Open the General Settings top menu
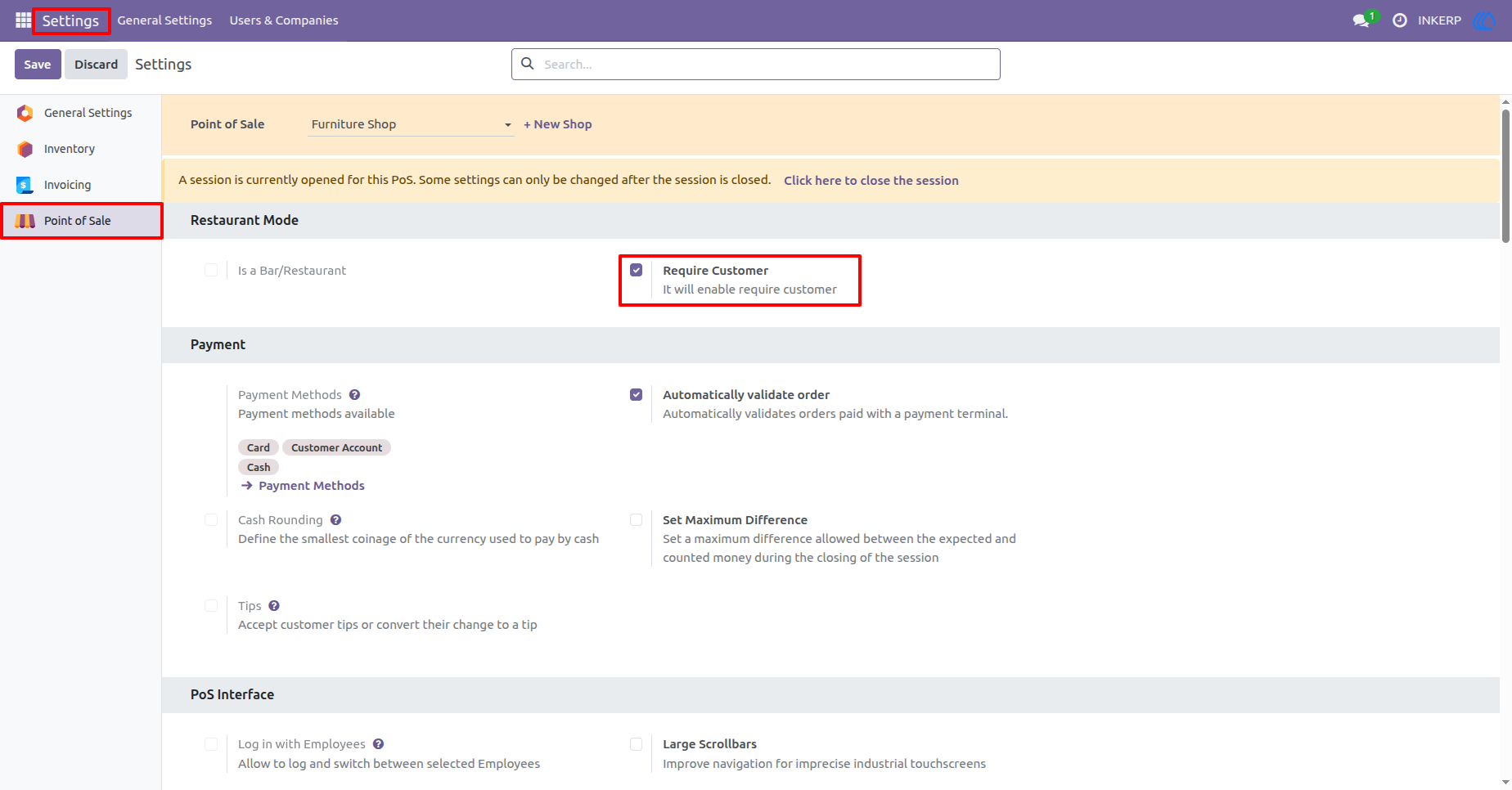Viewport: 1512px width, 790px height. 164,20
